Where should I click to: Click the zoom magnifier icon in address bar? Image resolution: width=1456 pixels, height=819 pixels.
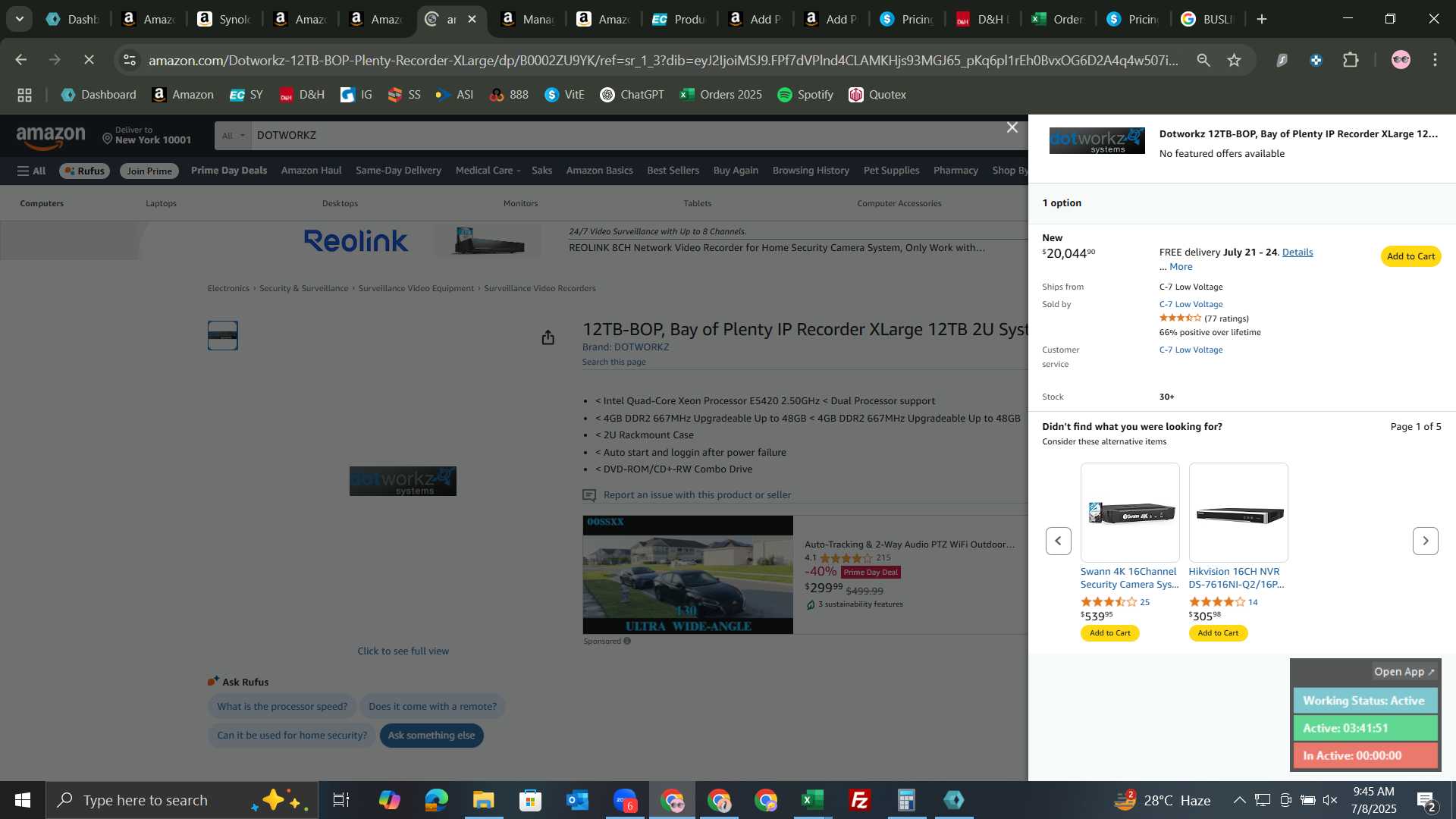pyautogui.click(x=1203, y=60)
